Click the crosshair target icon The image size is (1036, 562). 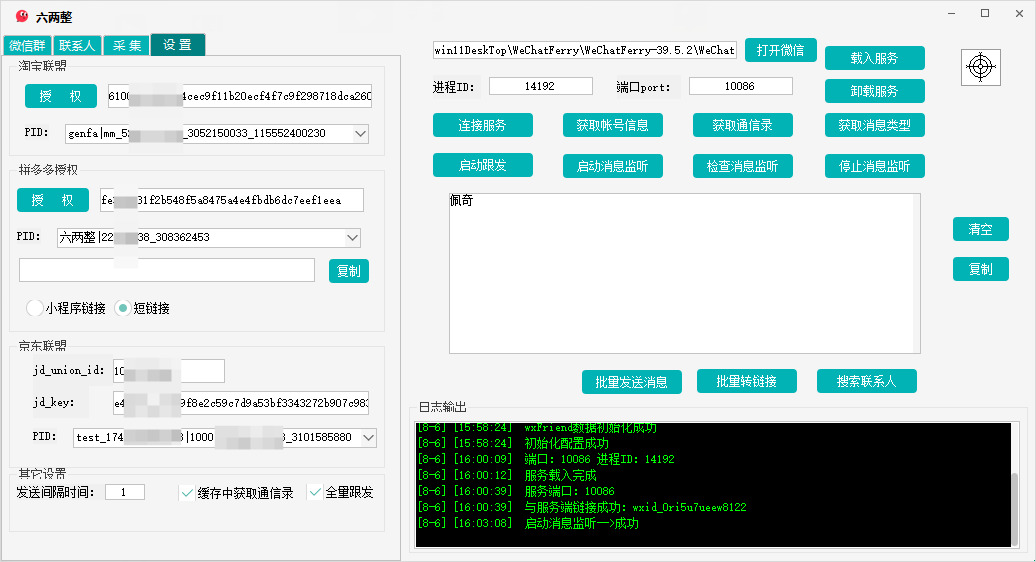tap(980, 67)
